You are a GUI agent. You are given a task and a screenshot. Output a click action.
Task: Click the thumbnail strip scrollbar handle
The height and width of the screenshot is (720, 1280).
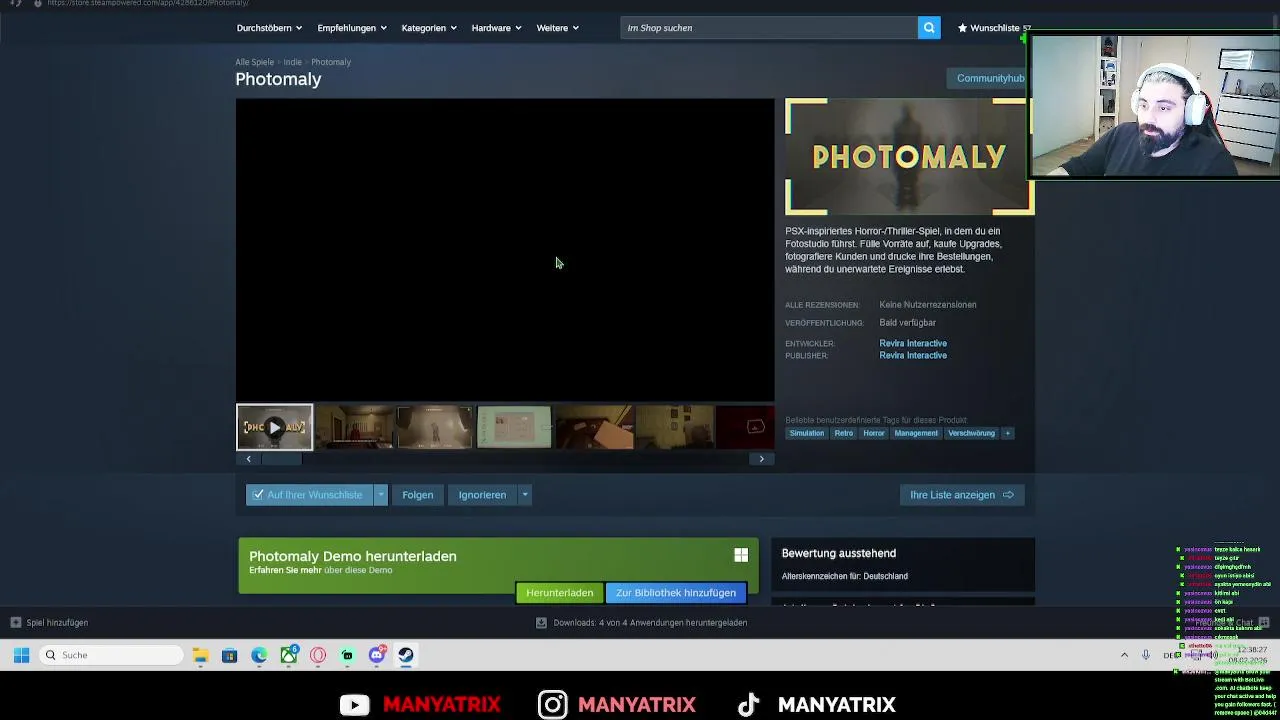281,459
